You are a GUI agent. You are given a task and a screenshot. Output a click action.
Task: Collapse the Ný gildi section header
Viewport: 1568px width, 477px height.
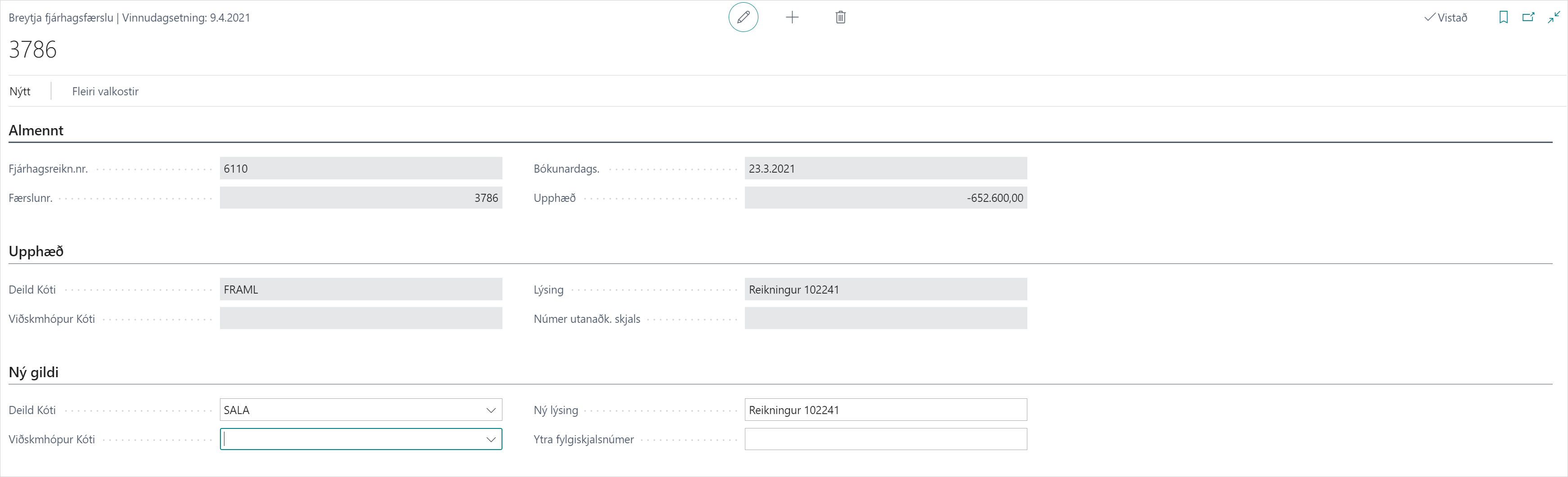coord(33,372)
